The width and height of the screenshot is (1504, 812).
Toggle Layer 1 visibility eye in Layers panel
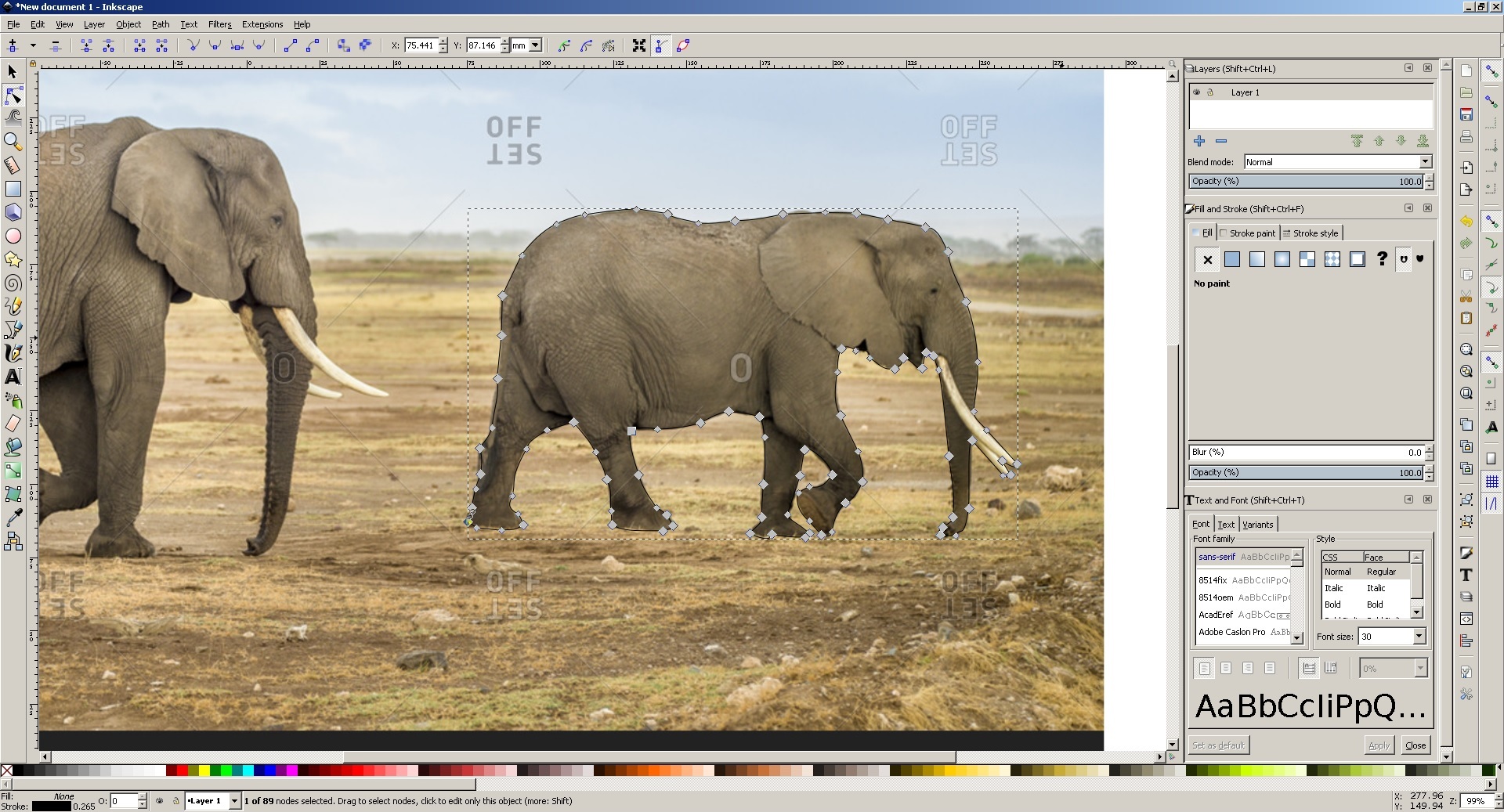(x=1196, y=92)
